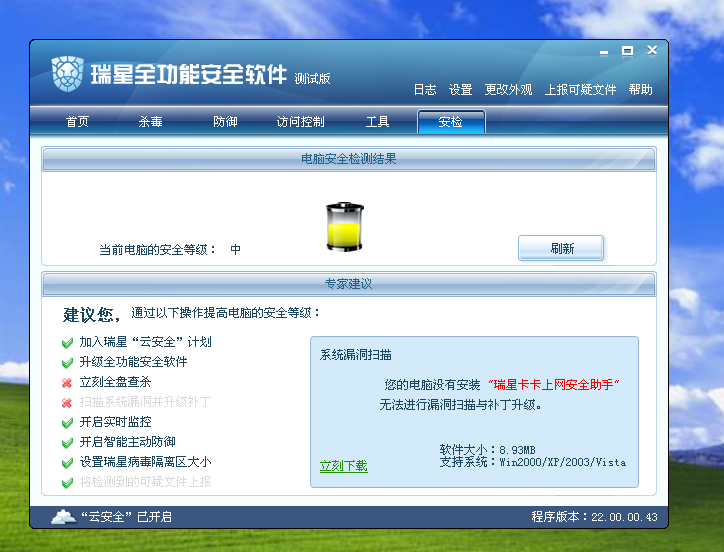The image size is (724, 552).
Task: Select 升级全功能安全软件 suggestion
Action: [x=133, y=362]
